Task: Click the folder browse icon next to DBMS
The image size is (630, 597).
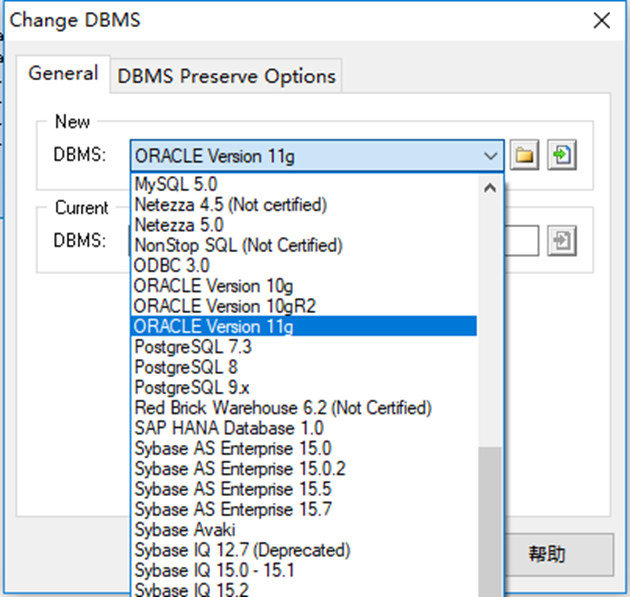Action: click(524, 155)
